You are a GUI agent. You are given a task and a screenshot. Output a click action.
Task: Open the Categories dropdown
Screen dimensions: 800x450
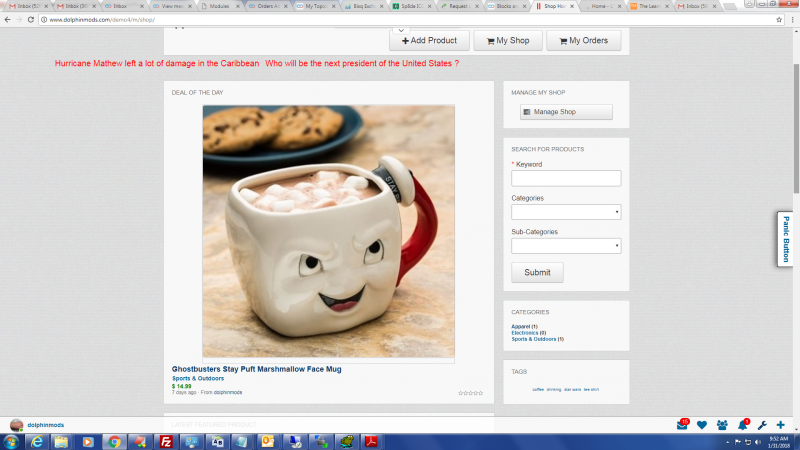coord(566,212)
